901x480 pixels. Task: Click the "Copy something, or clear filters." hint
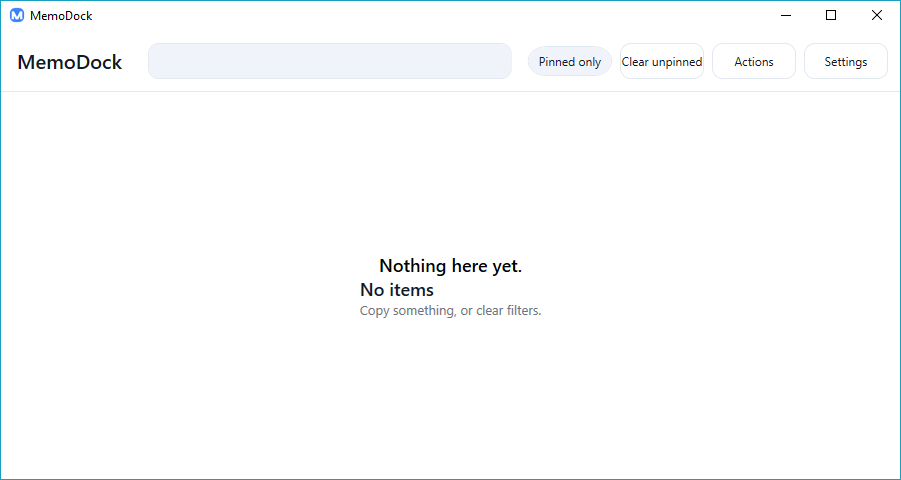tap(450, 310)
